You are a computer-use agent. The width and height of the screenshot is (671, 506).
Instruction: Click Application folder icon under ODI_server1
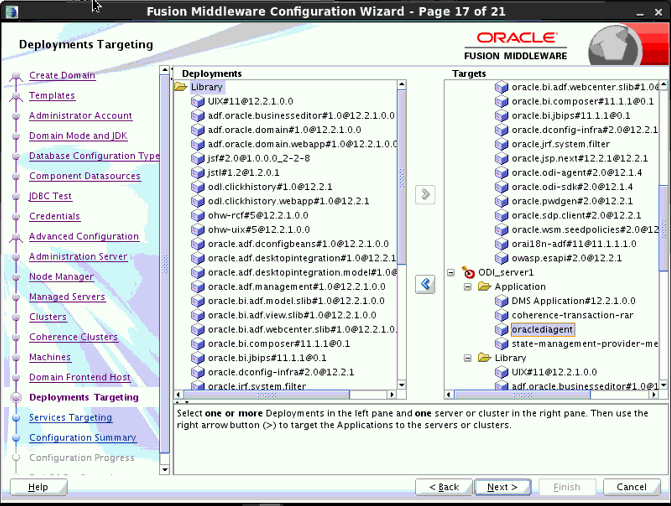[484, 286]
